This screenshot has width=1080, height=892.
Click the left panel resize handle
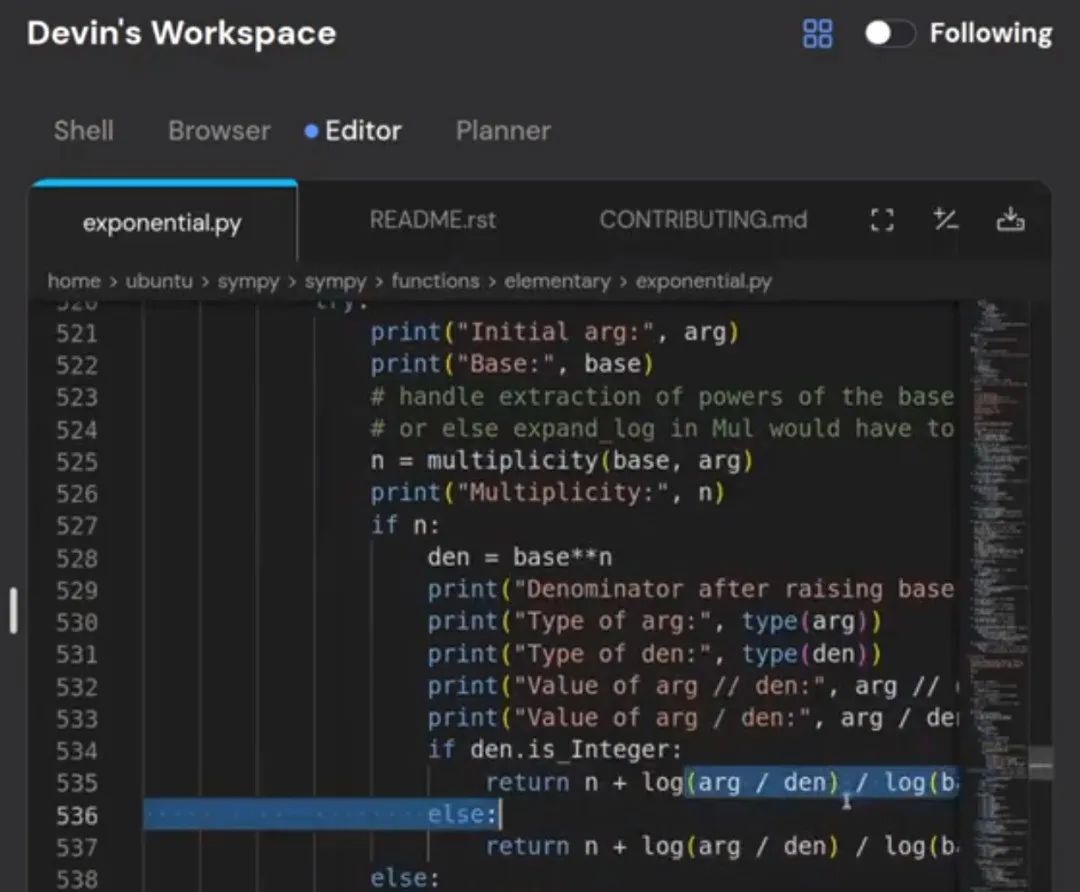click(13, 610)
